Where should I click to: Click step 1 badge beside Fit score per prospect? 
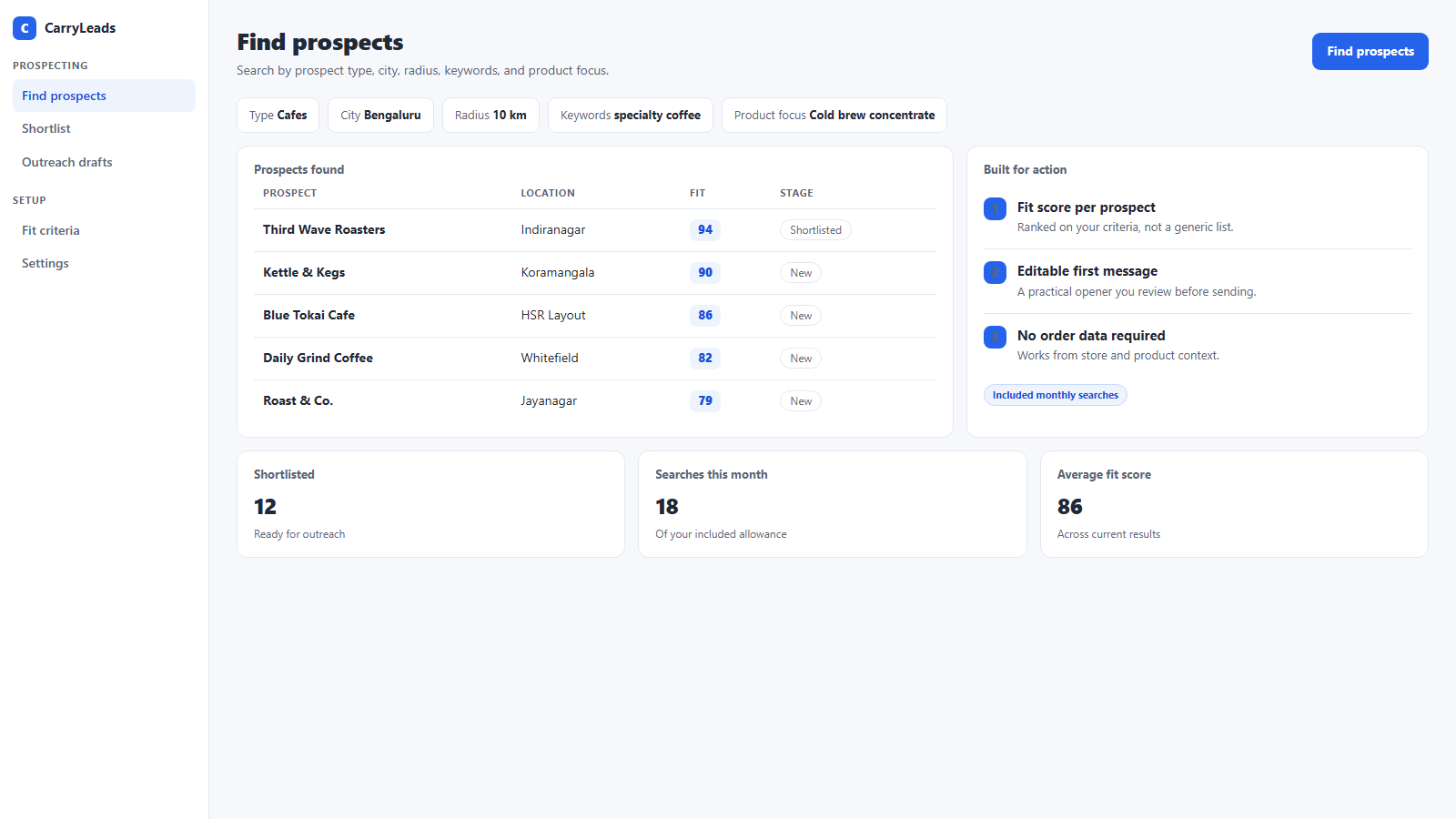pyautogui.click(x=995, y=208)
